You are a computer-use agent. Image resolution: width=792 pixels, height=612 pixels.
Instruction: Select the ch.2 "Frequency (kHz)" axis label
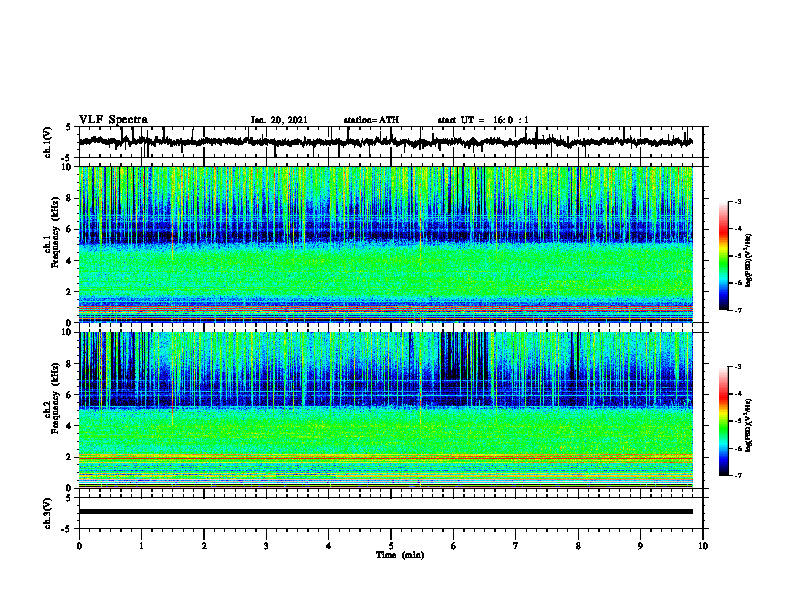pos(55,398)
